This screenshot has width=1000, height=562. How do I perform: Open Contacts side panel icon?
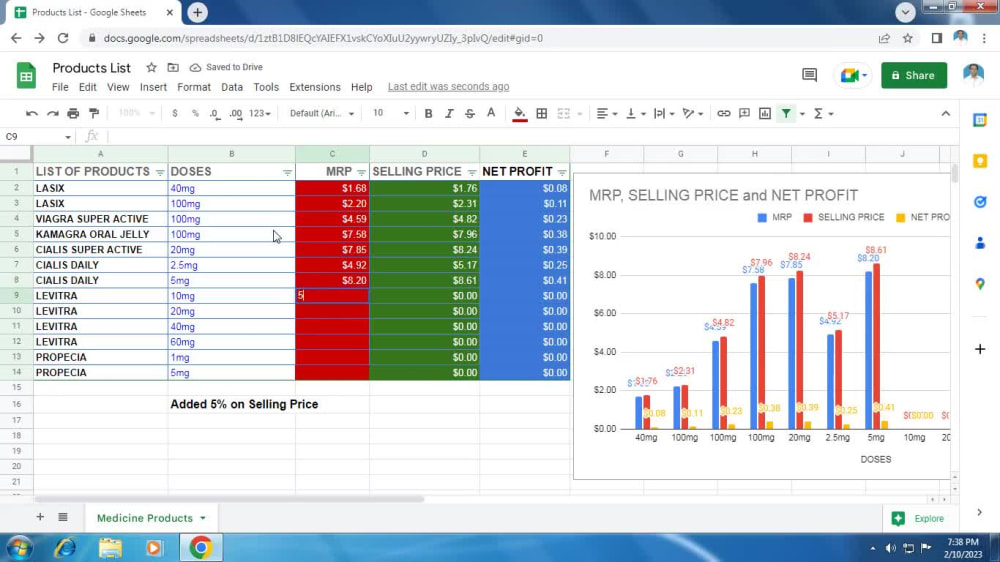point(980,243)
